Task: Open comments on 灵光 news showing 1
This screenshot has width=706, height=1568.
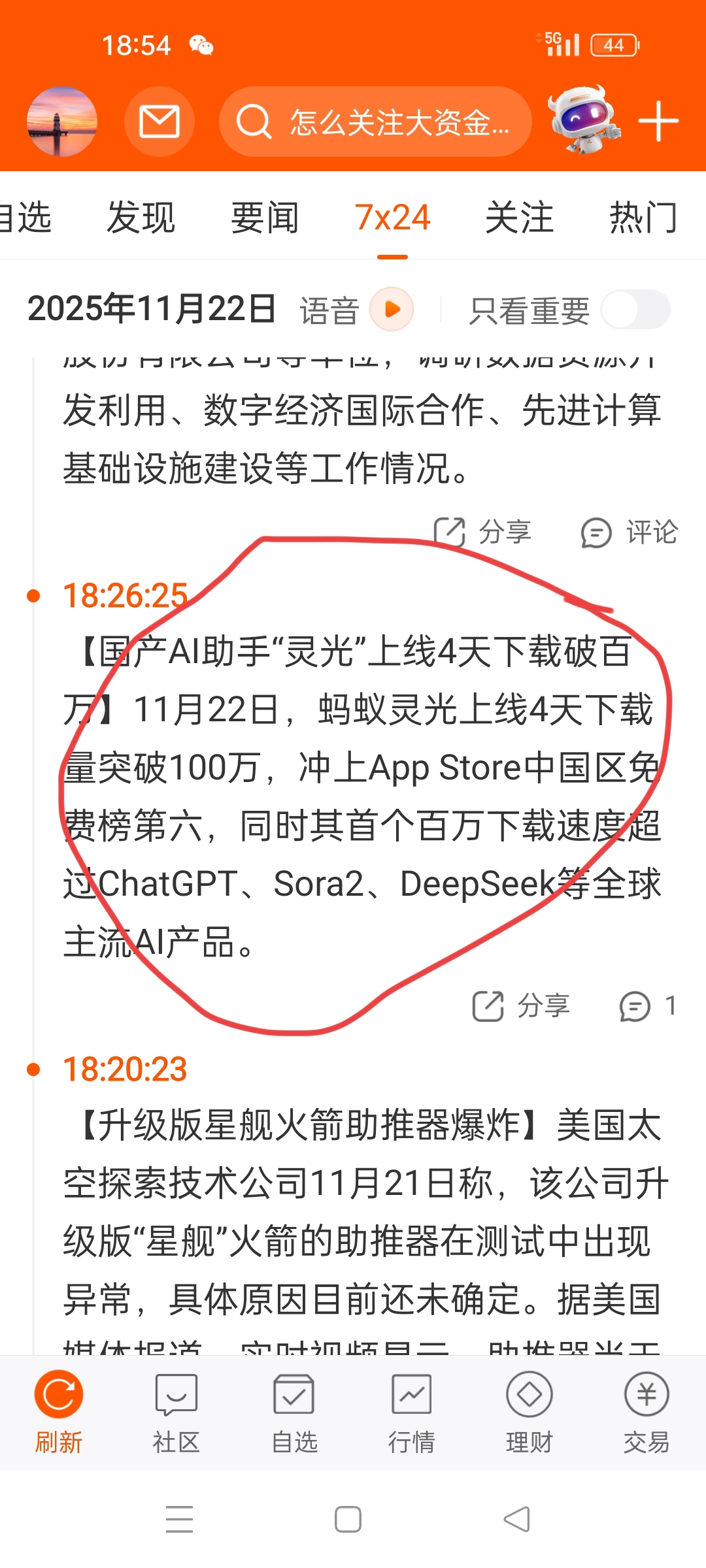Action: point(648,1006)
